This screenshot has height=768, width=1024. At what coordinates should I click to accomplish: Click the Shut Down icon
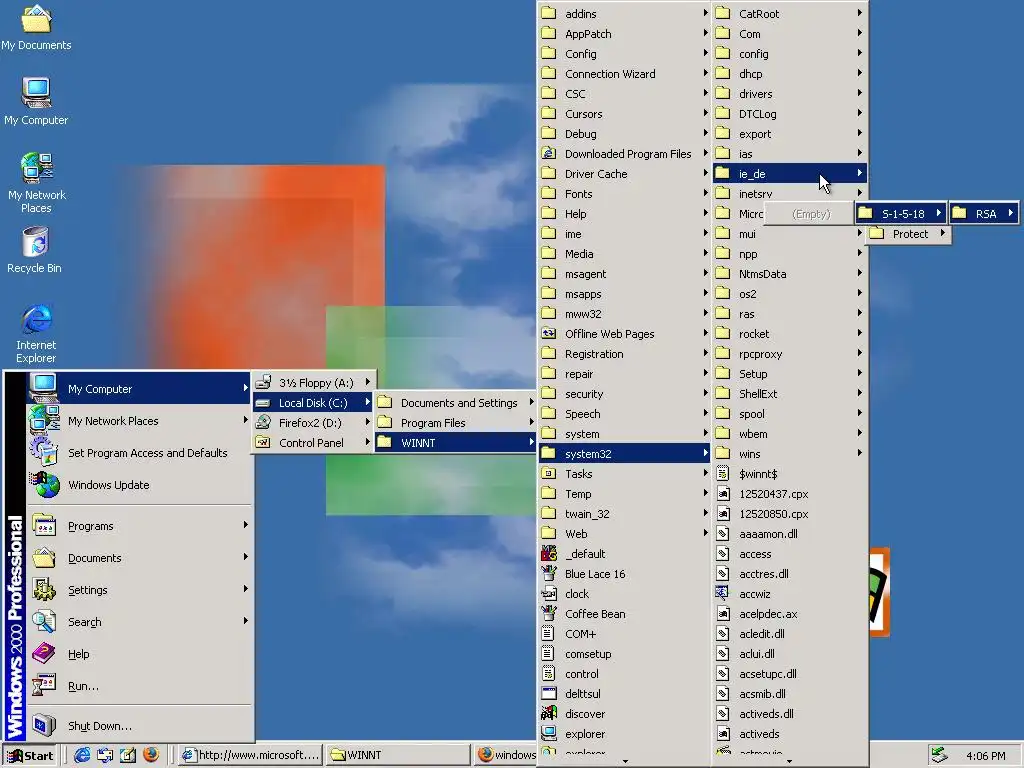[44, 725]
